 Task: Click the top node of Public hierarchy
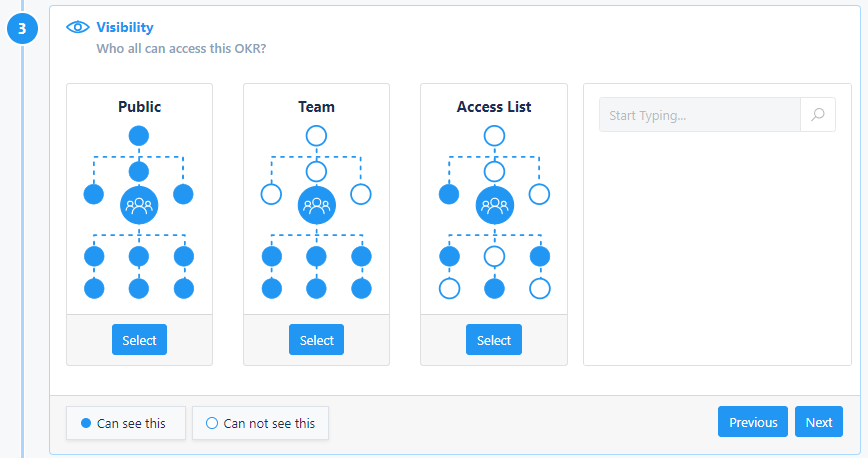(139, 135)
